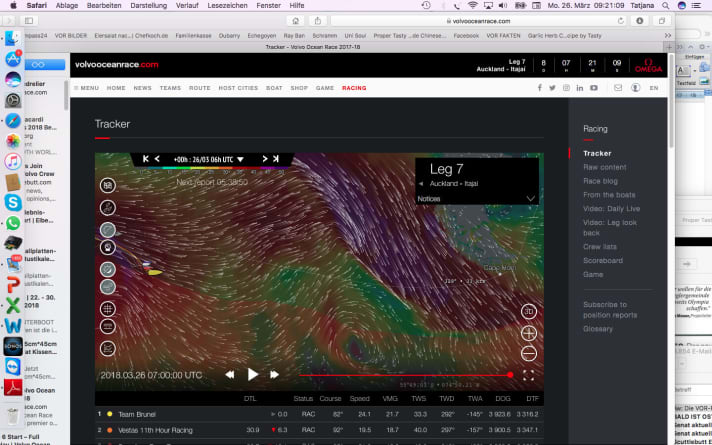The height and width of the screenshot is (445, 712).
Task: Enter tracker fullscreen mode
Action: click(x=529, y=375)
